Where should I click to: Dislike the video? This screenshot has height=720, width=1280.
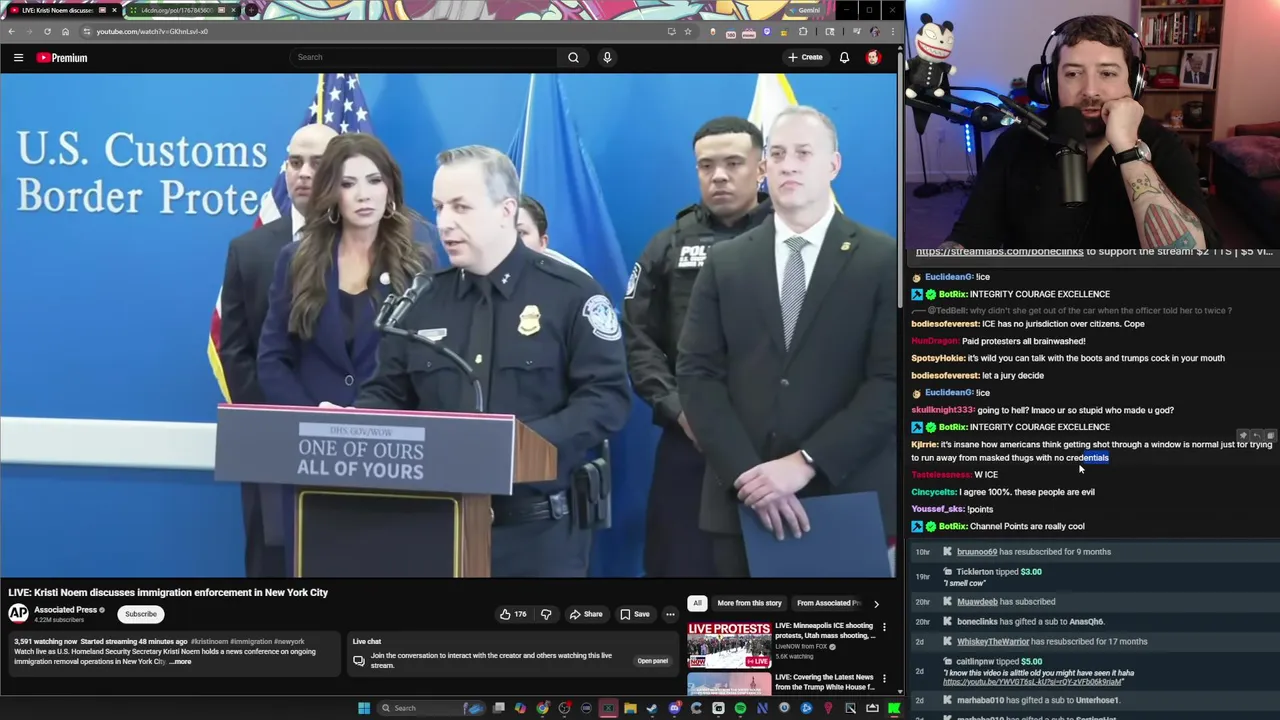click(x=546, y=614)
